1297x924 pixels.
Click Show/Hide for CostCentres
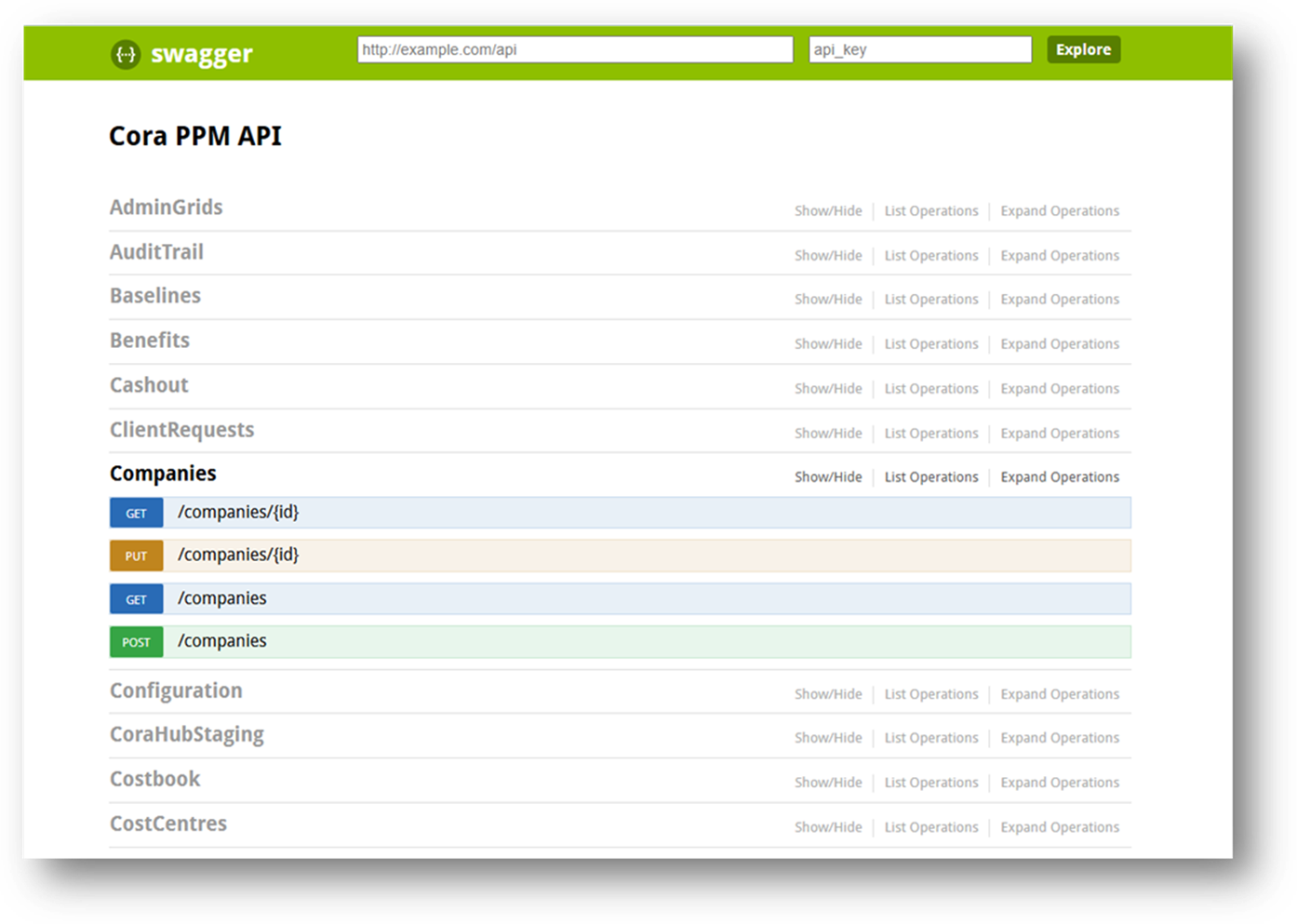point(828,827)
